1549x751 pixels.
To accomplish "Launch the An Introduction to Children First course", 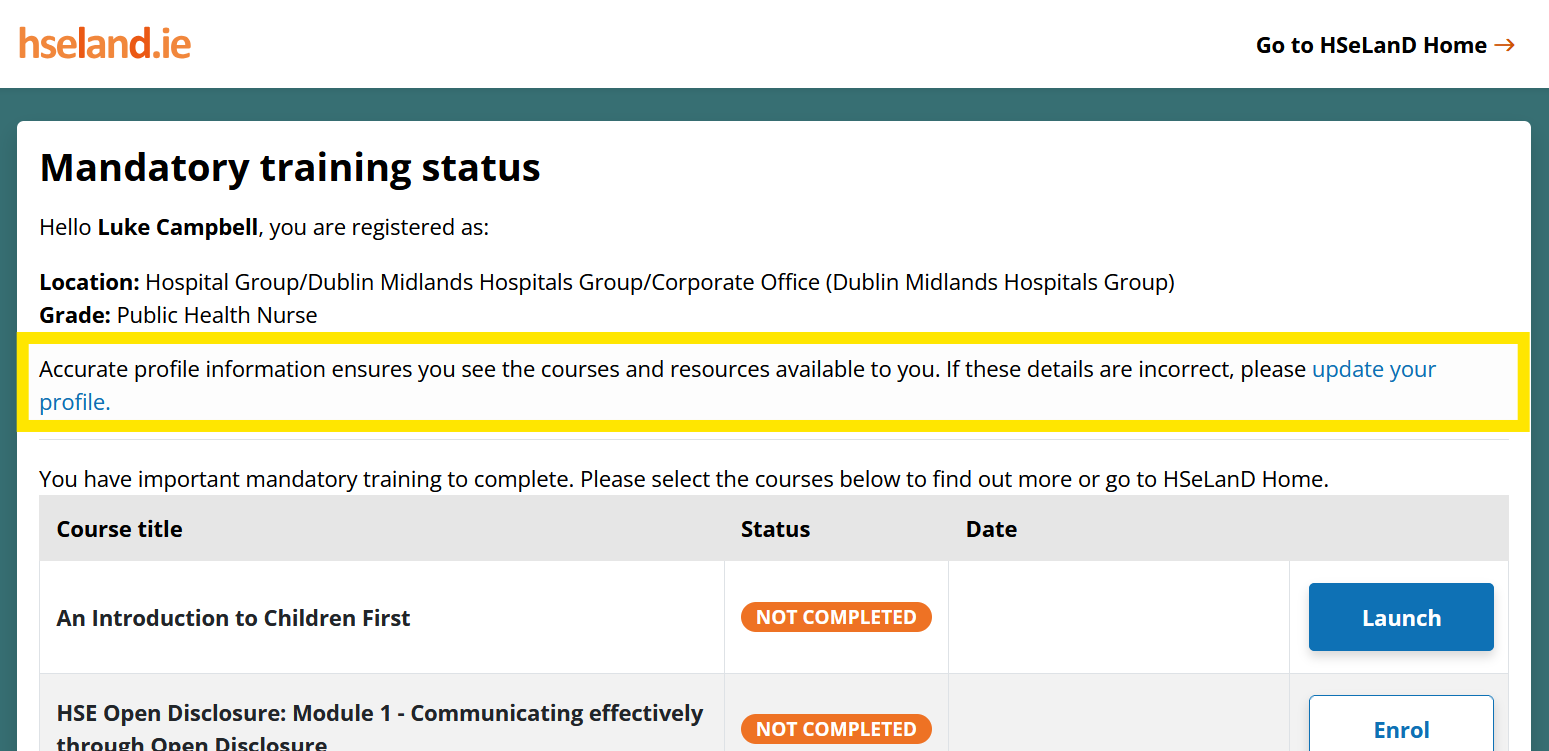I will point(1400,617).
